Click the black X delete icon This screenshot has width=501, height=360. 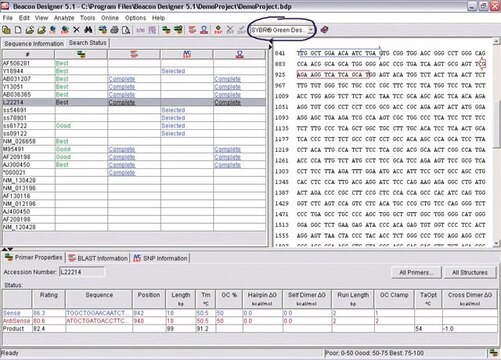click(76, 30)
